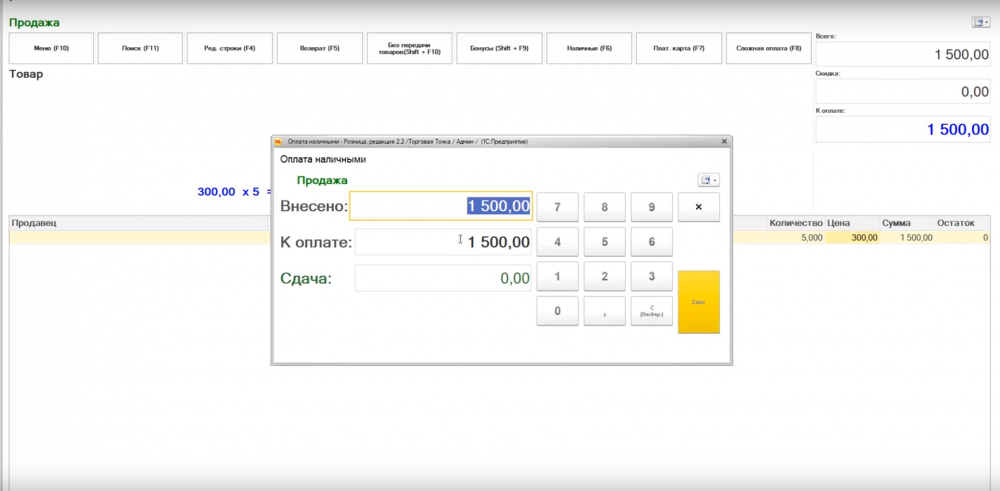
Task: Tap digit 7 on the keypad
Action: [x=557, y=207]
